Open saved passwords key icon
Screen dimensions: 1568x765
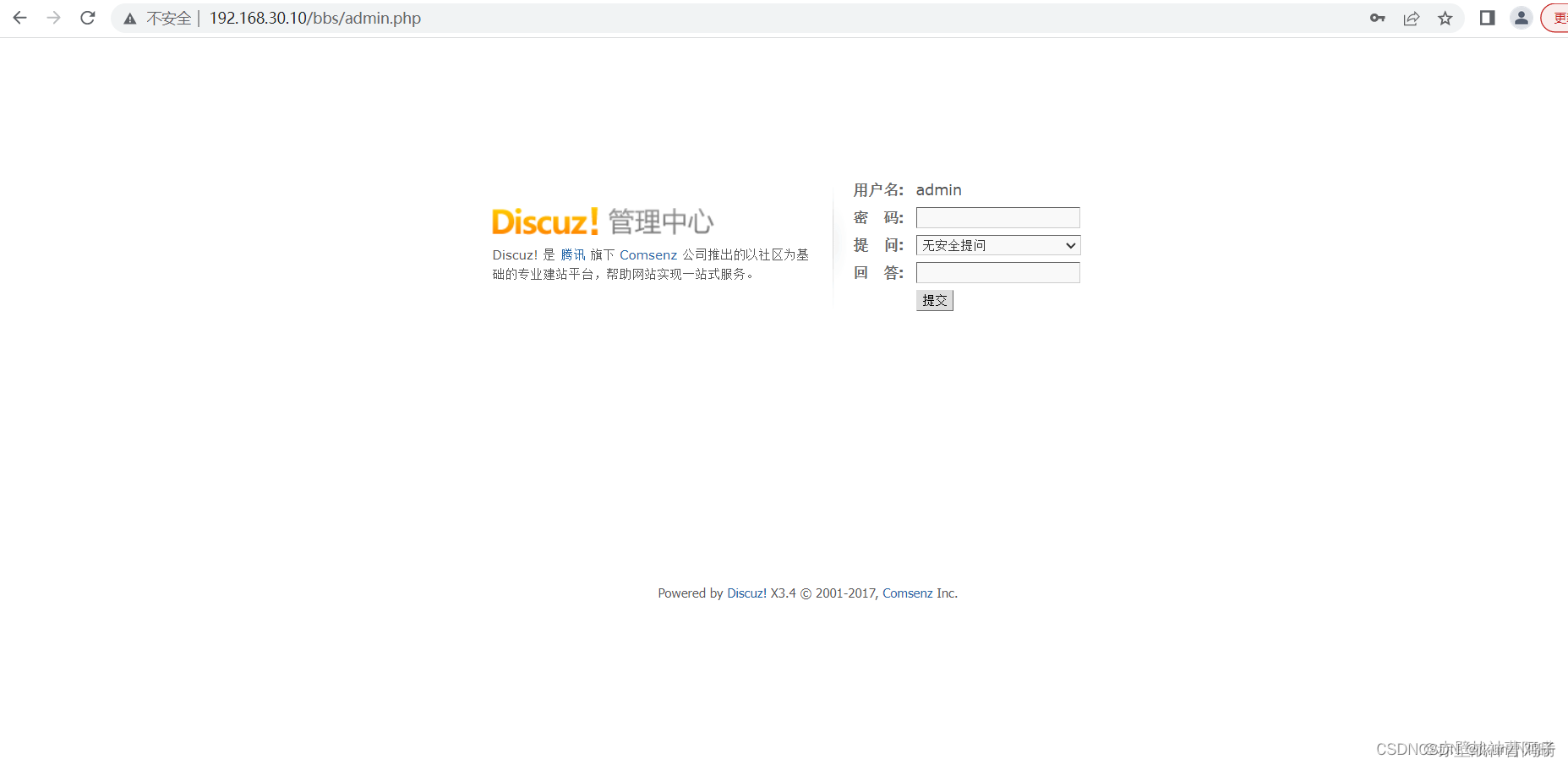[1378, 18]
